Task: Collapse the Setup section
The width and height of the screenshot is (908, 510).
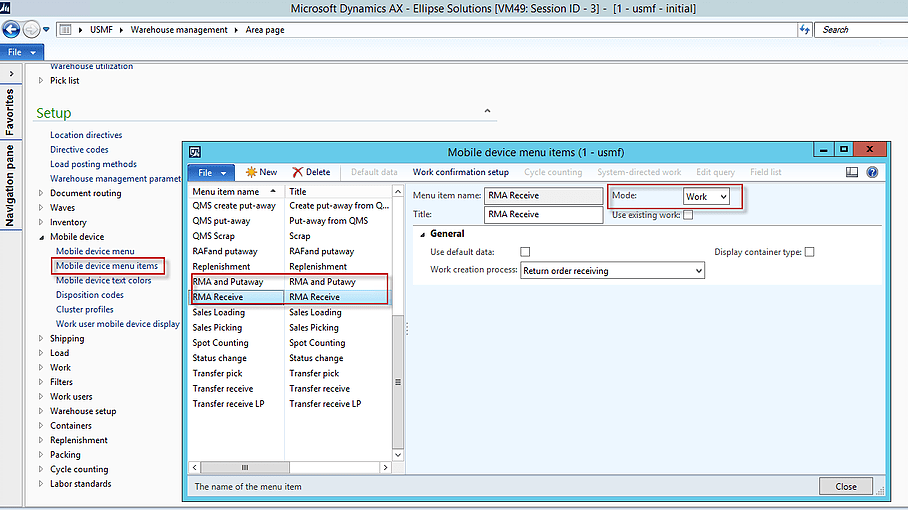Action: tap(487, 111)
